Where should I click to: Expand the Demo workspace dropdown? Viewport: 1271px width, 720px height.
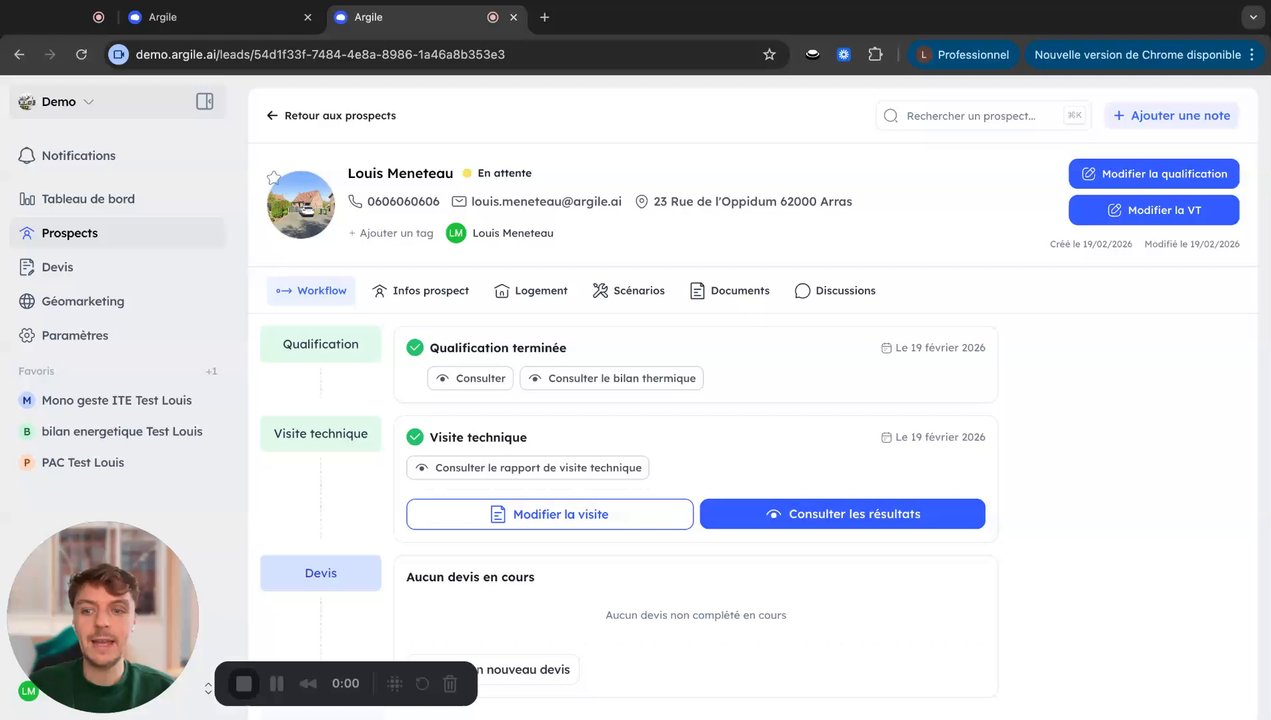coord(58,102)
